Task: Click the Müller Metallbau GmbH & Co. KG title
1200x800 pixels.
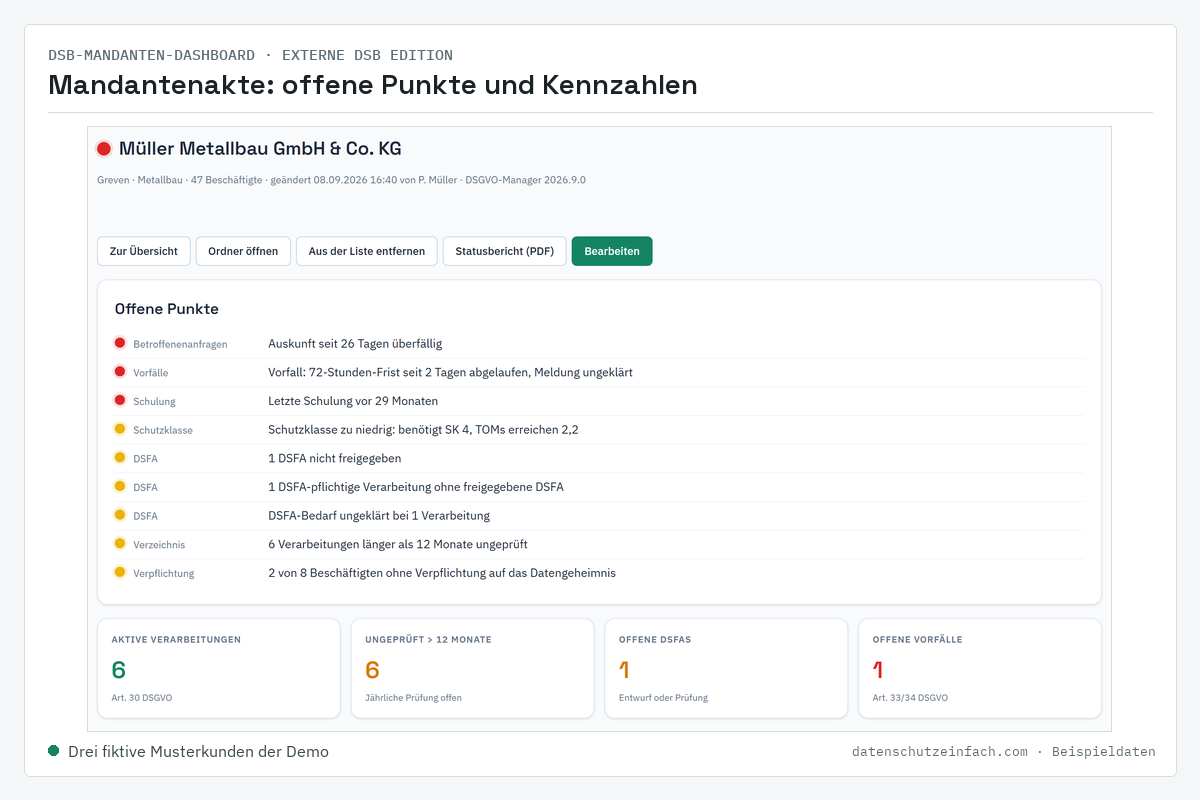Action: coord(260,149)
